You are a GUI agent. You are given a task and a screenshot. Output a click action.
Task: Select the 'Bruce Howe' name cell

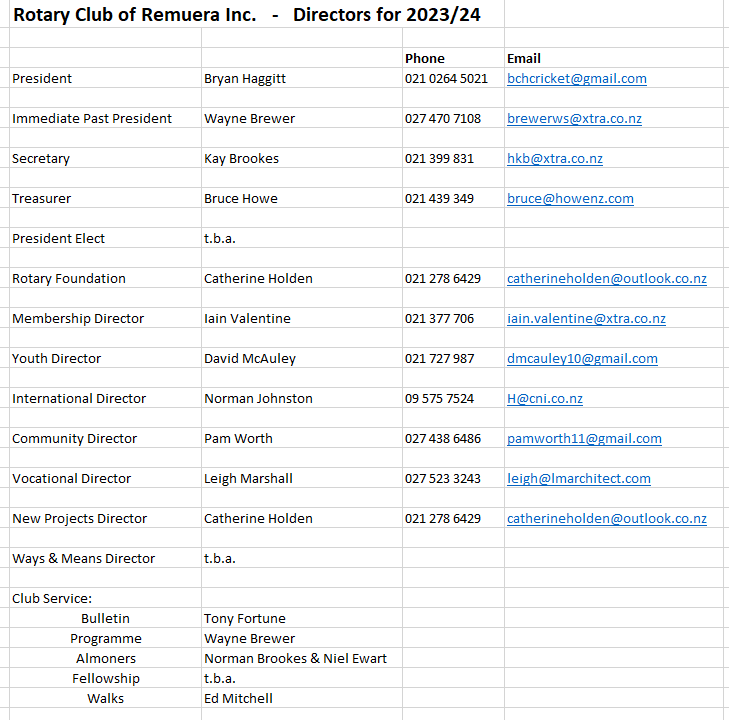click(302, 198)
